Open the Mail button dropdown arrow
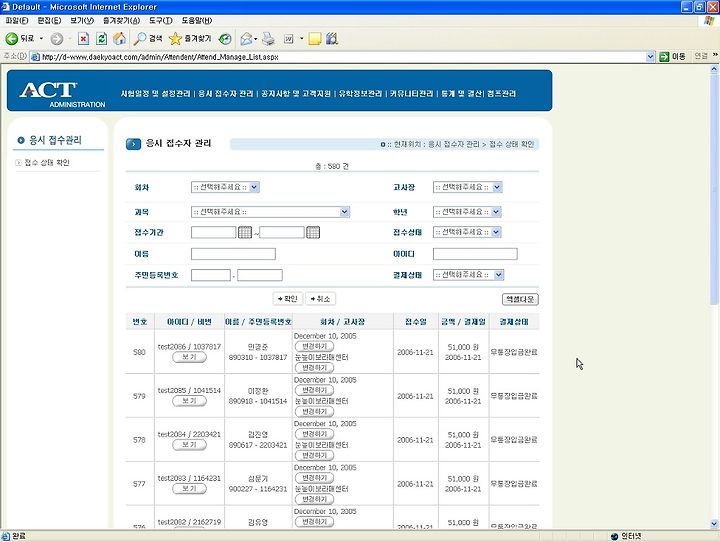Image resolution: width=720 pixels, height=542 pixels. (255, 39)
